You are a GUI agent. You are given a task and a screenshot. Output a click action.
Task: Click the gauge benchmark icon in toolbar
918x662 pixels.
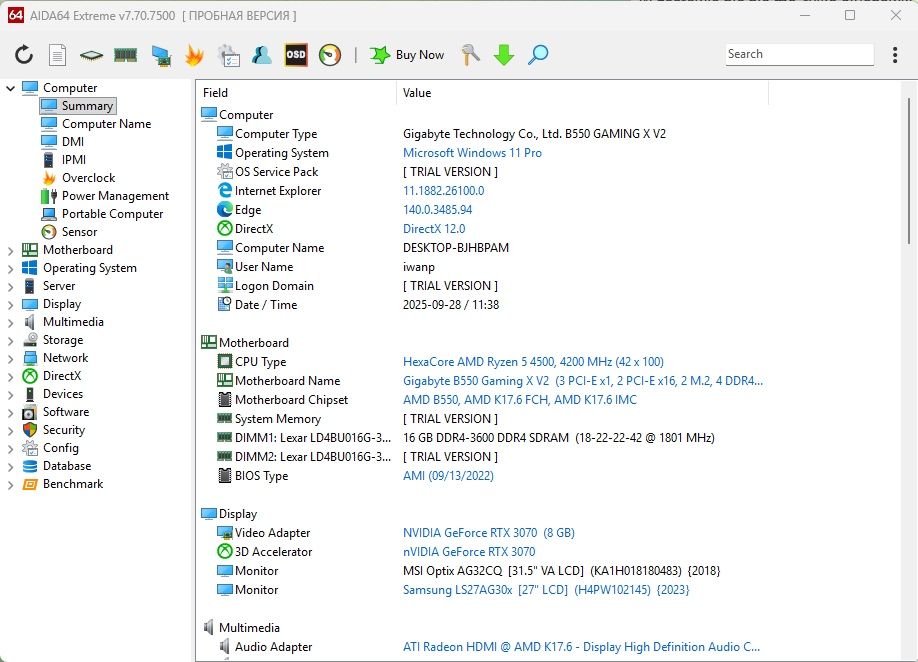(330, 55)
